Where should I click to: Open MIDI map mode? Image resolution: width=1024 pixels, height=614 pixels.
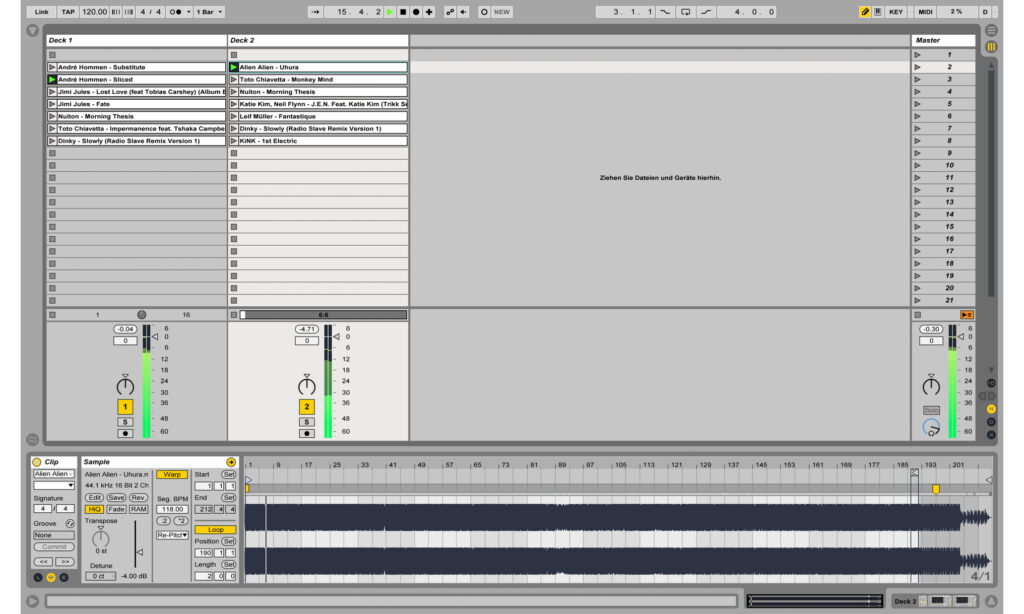click(x=925, y=12)
